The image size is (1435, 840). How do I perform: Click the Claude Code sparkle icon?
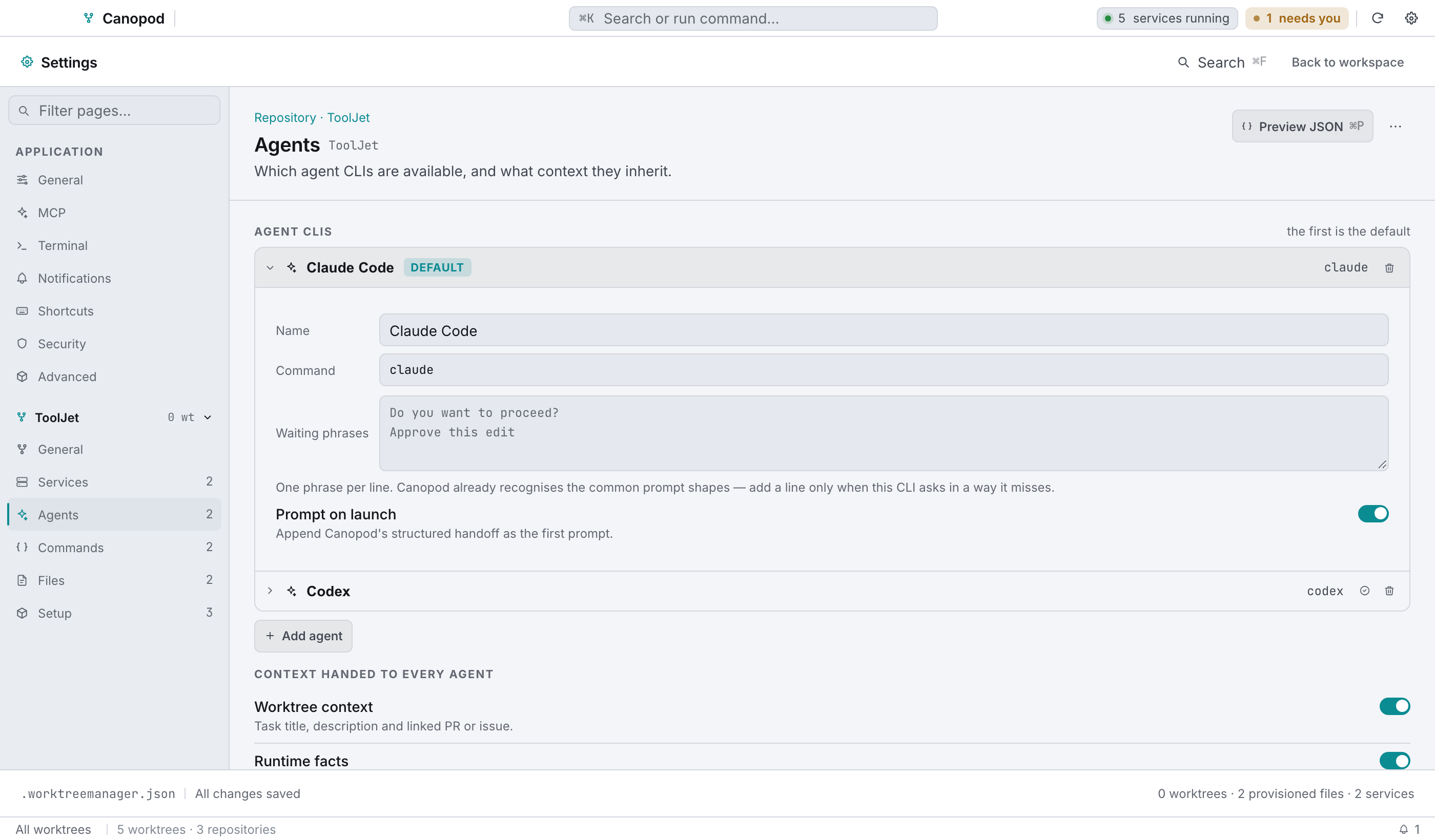[292, 267]
